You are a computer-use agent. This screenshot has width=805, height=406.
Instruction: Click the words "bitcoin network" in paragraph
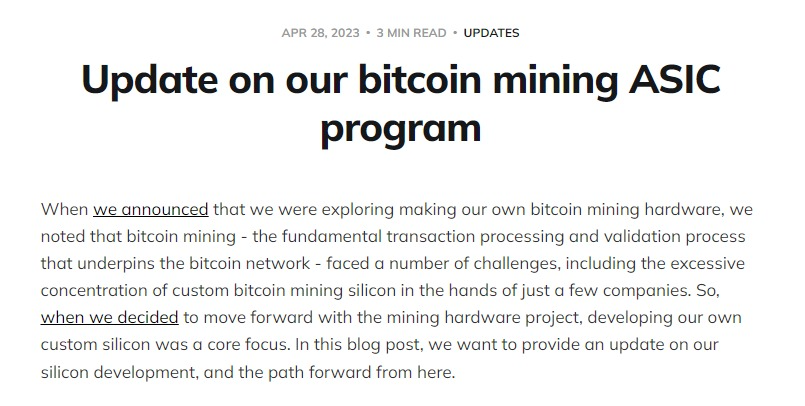tap(250, 263)
